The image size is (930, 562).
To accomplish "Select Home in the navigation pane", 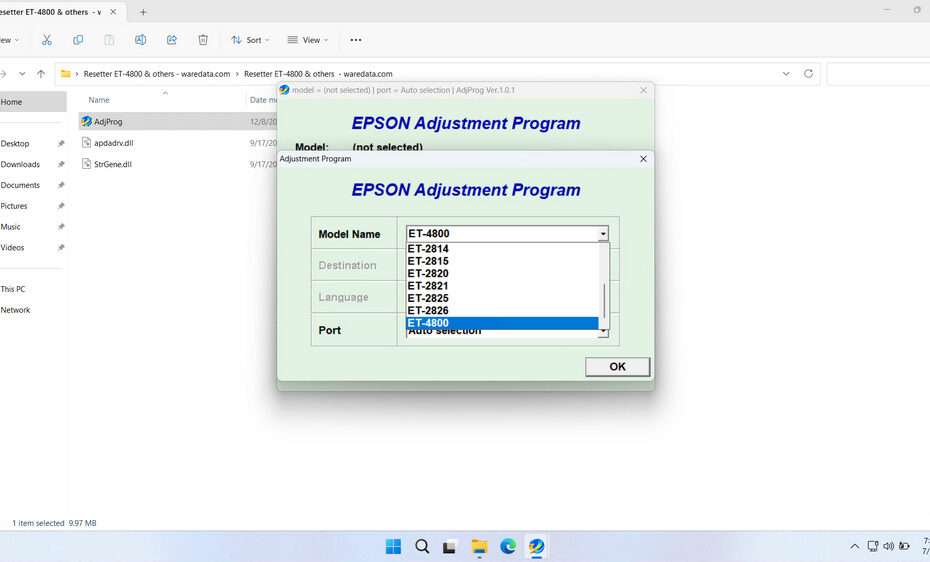I will (33, 102).
